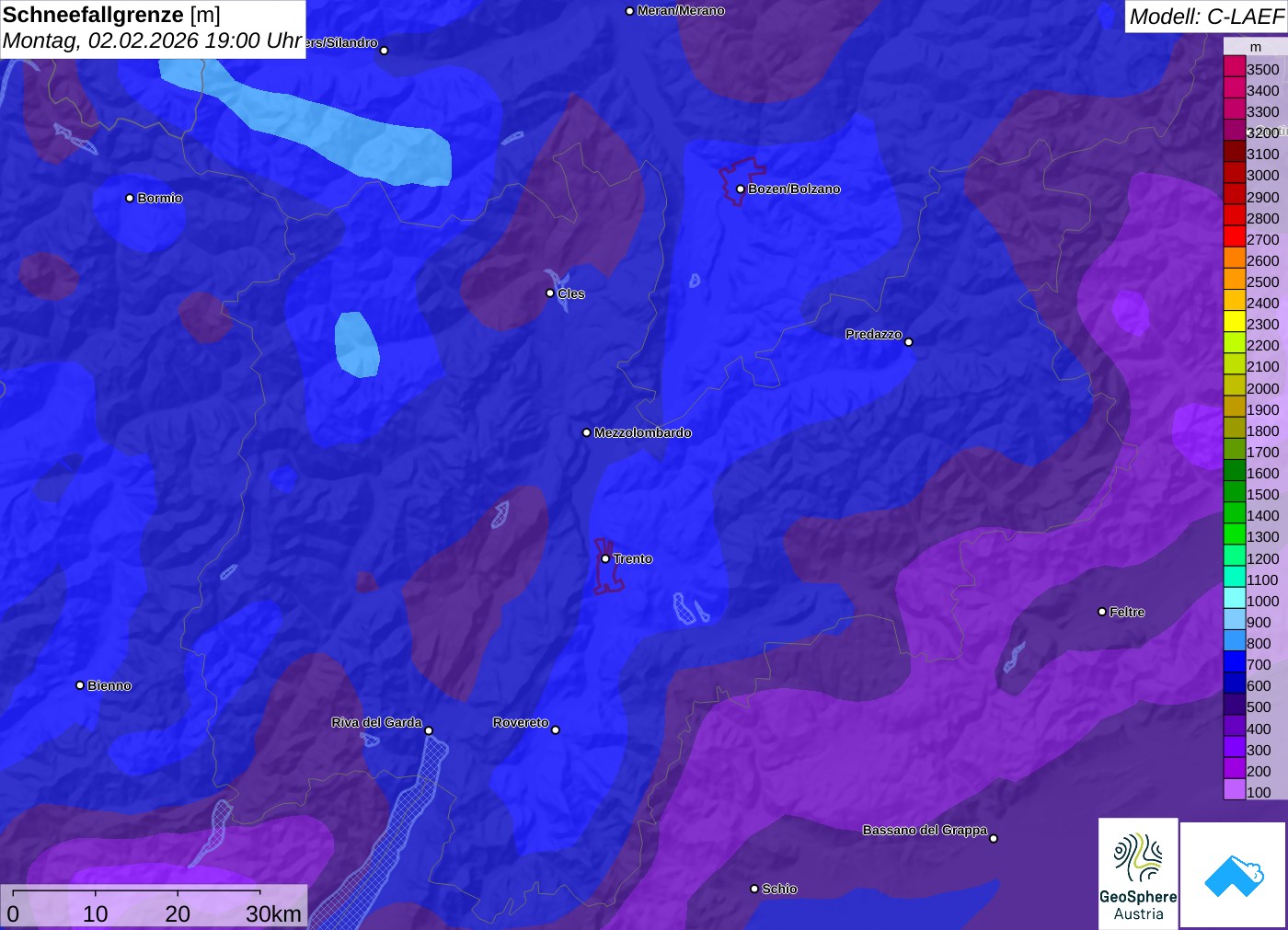Click the Bormio location marker

tap(130, 198)
